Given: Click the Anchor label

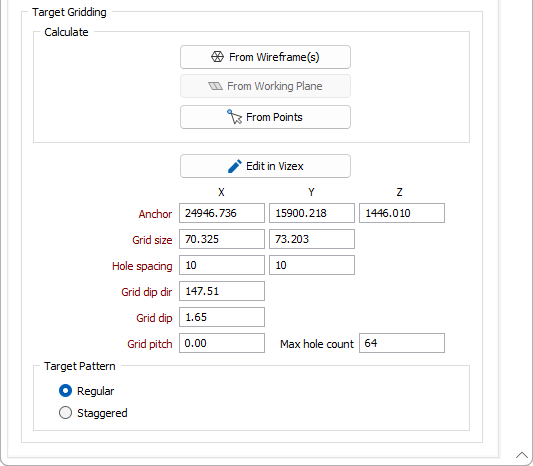Looking at the screenshot, I should 155,214.
